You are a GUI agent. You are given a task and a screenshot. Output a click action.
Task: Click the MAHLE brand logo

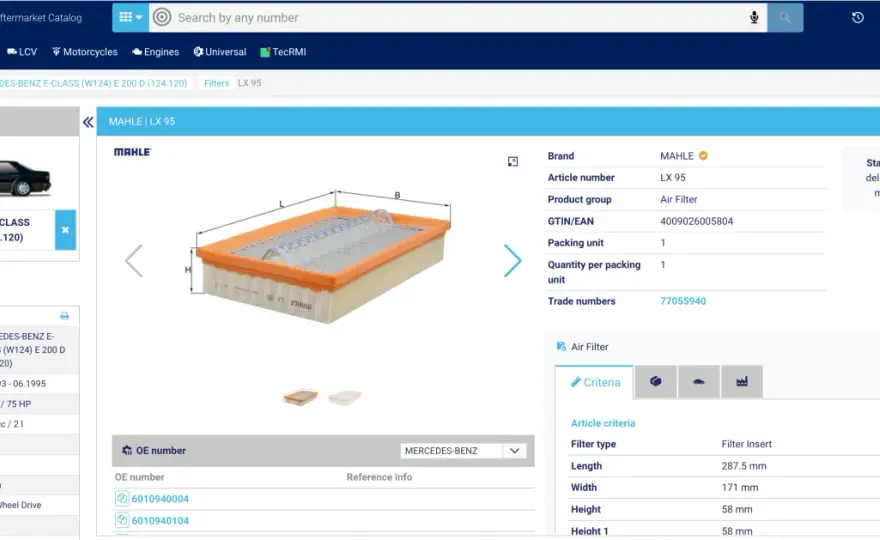pos(132,152)
